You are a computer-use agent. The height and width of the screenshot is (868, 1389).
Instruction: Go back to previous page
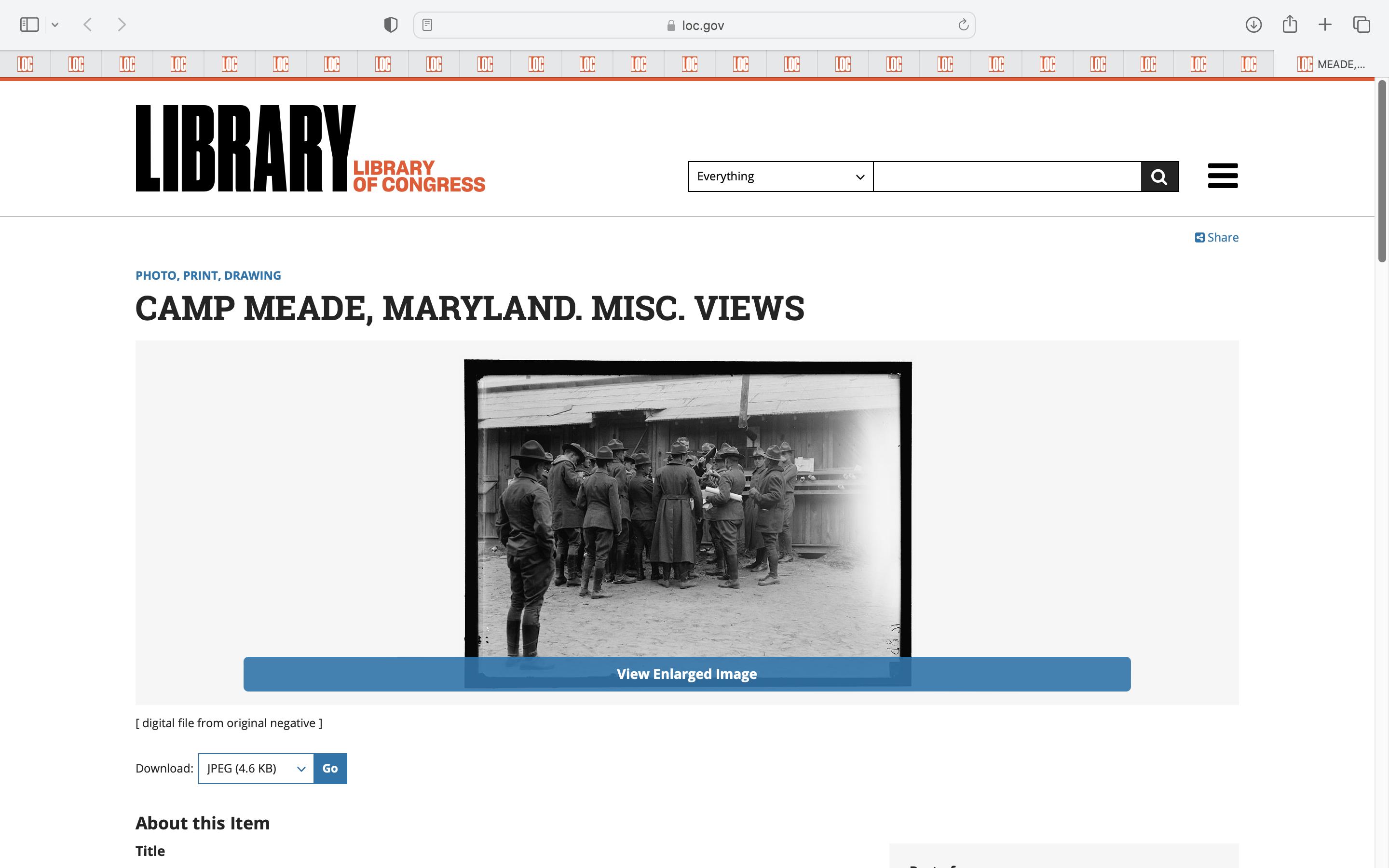coord(88,25)
